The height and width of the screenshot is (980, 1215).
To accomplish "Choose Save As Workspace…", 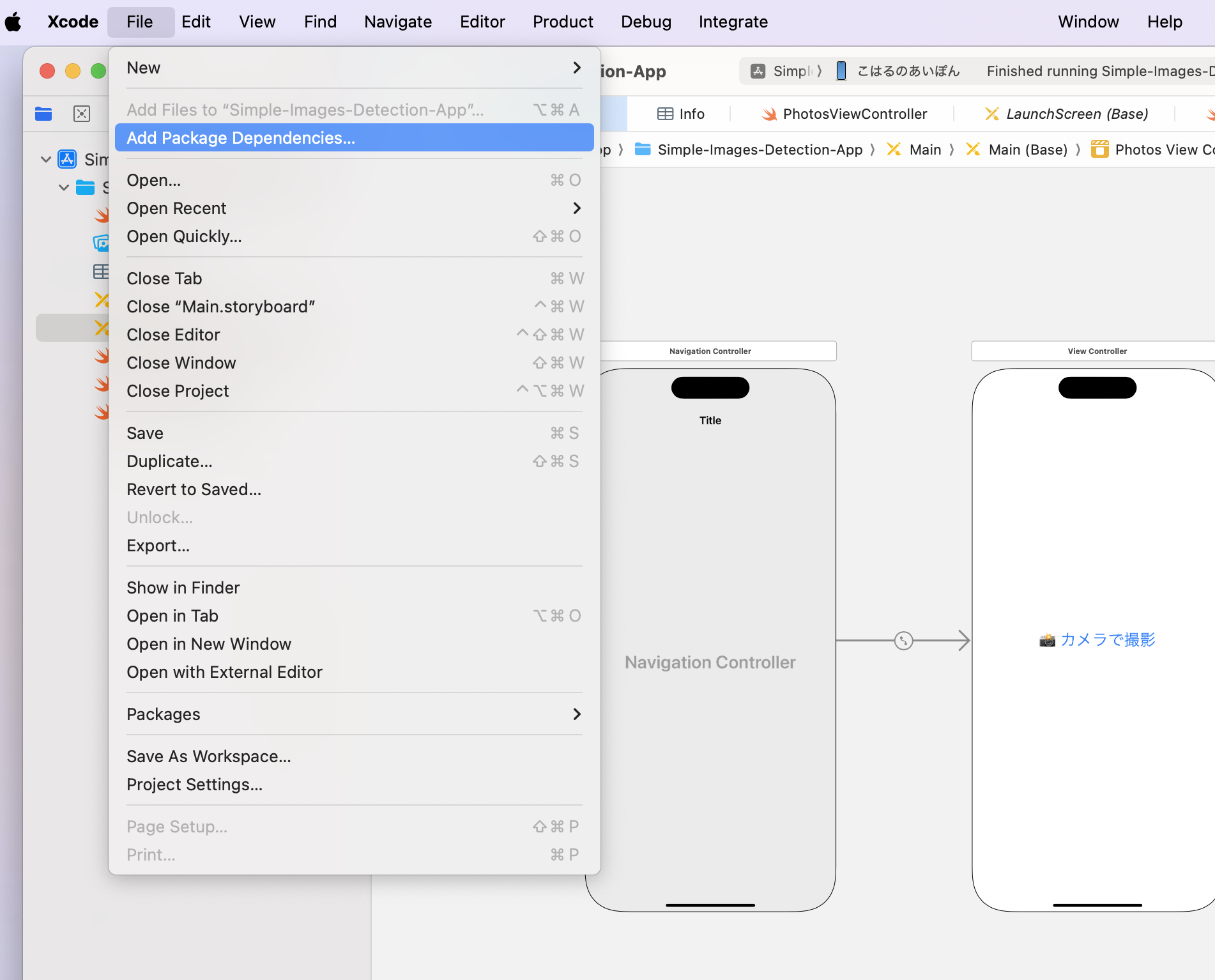I will pos(355,756).
